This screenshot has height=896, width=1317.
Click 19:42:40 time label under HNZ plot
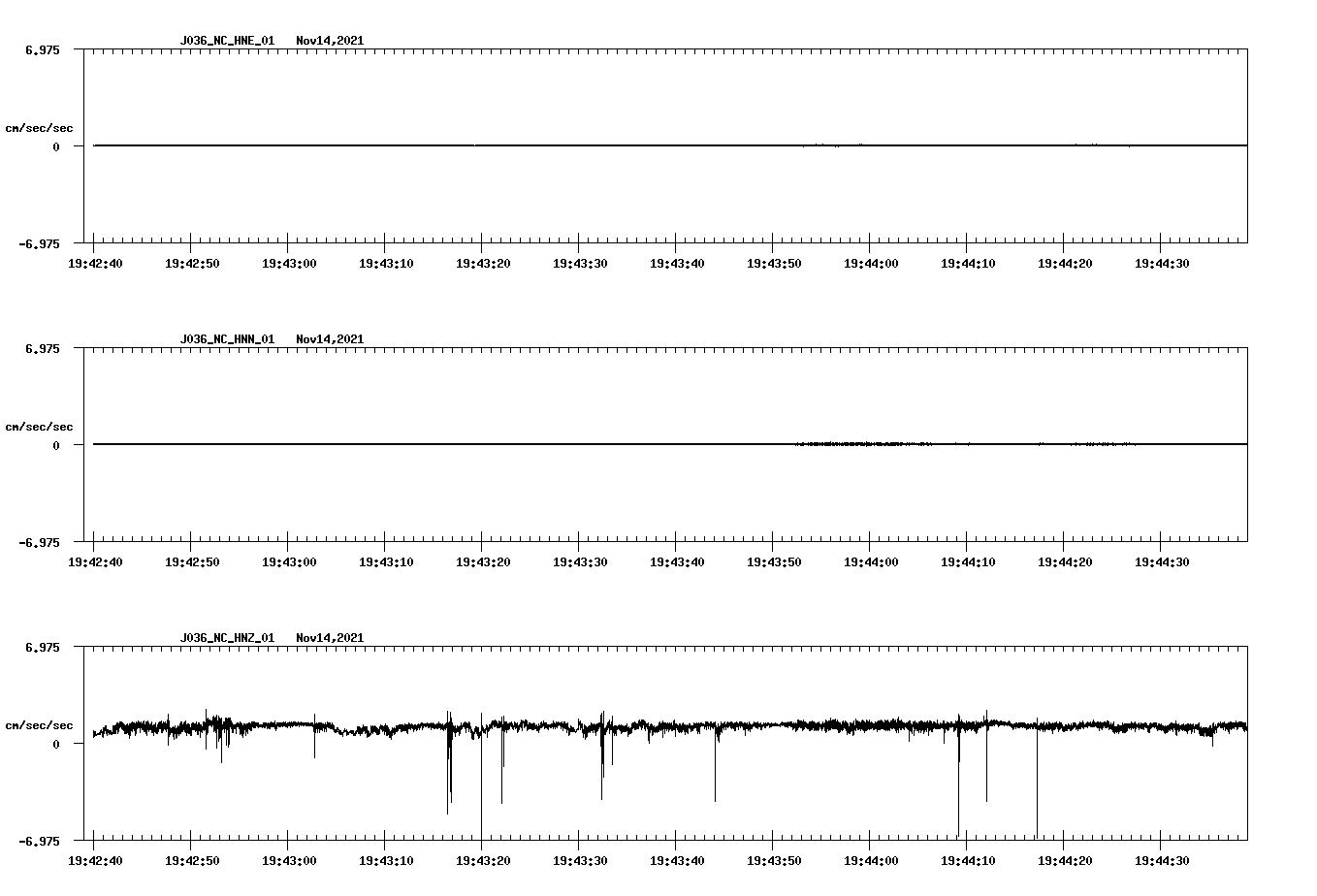coord(95,861)
